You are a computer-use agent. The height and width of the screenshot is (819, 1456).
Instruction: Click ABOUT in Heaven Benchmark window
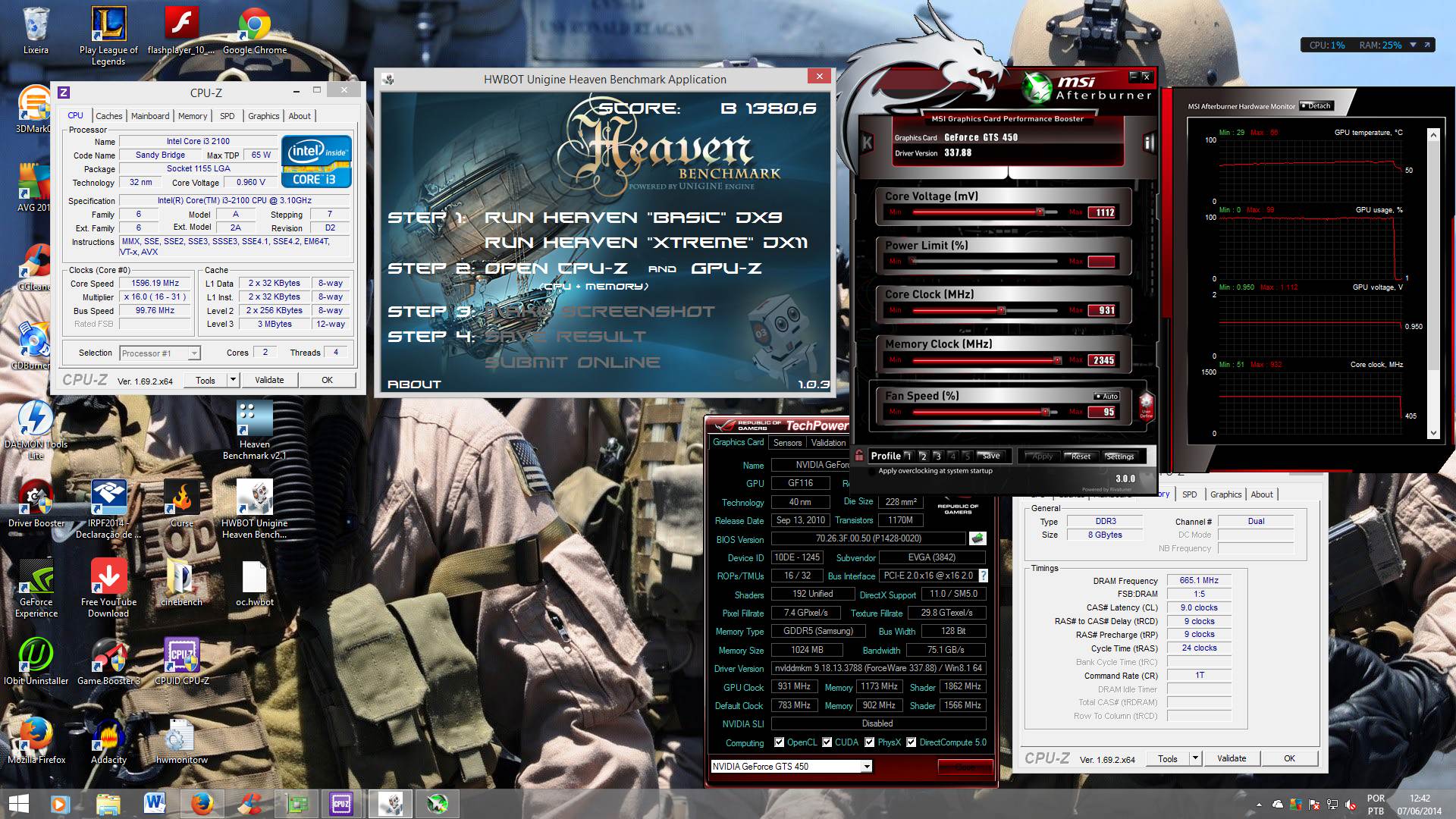414,384
